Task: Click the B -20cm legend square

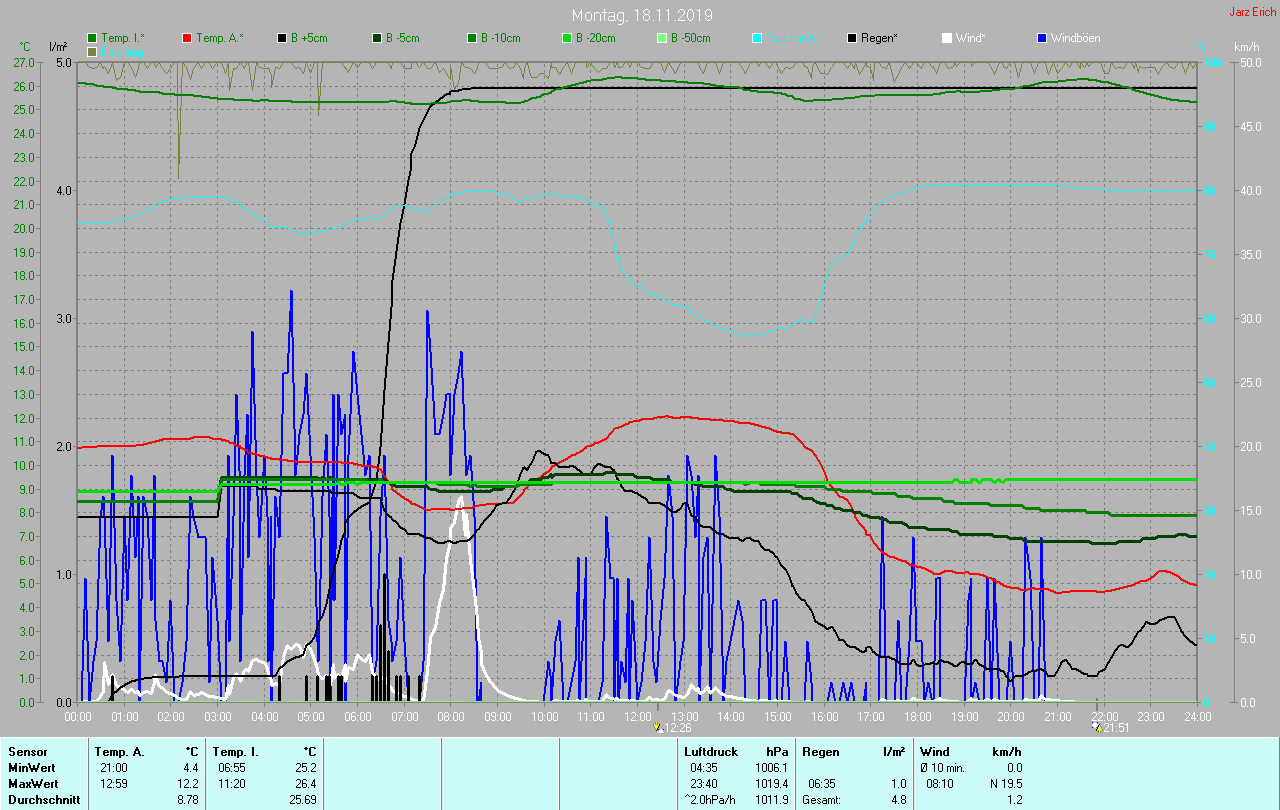Action: point(567,38)
